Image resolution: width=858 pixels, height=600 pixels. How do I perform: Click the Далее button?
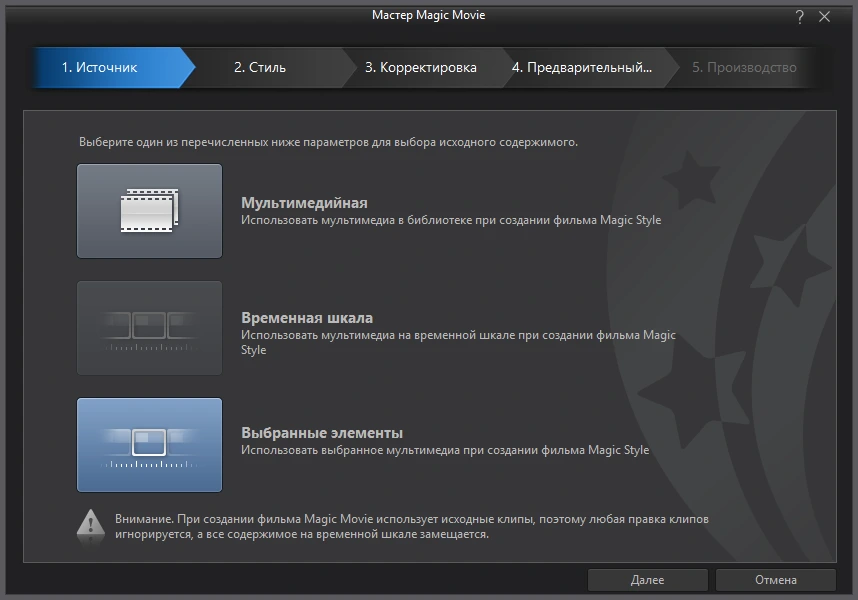coord(647,580)
